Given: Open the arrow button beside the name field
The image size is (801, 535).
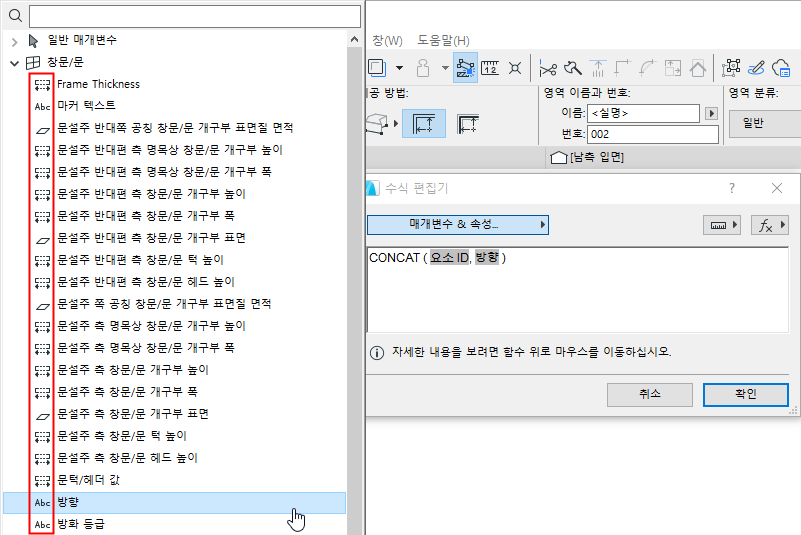Looking at the screenshot, I should point(711,113).
